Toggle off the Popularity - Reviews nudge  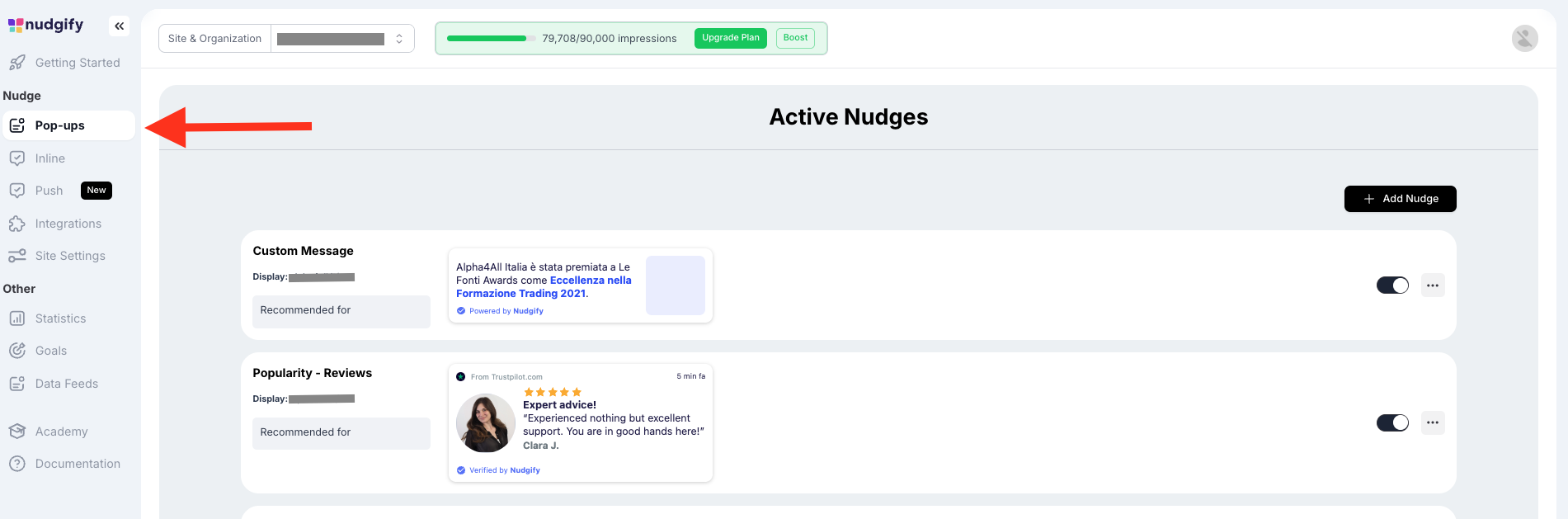pyautogui.click(x=1392, y=422)
